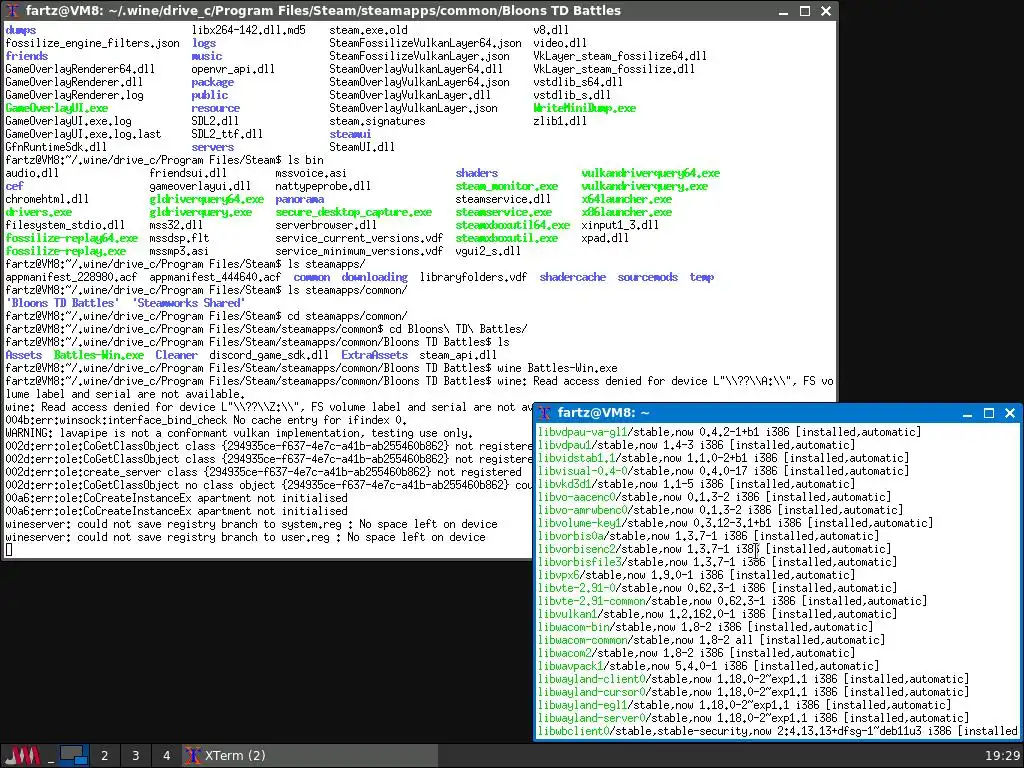
Task: Click libraryfolders.vdf filename
Action: 473,277
